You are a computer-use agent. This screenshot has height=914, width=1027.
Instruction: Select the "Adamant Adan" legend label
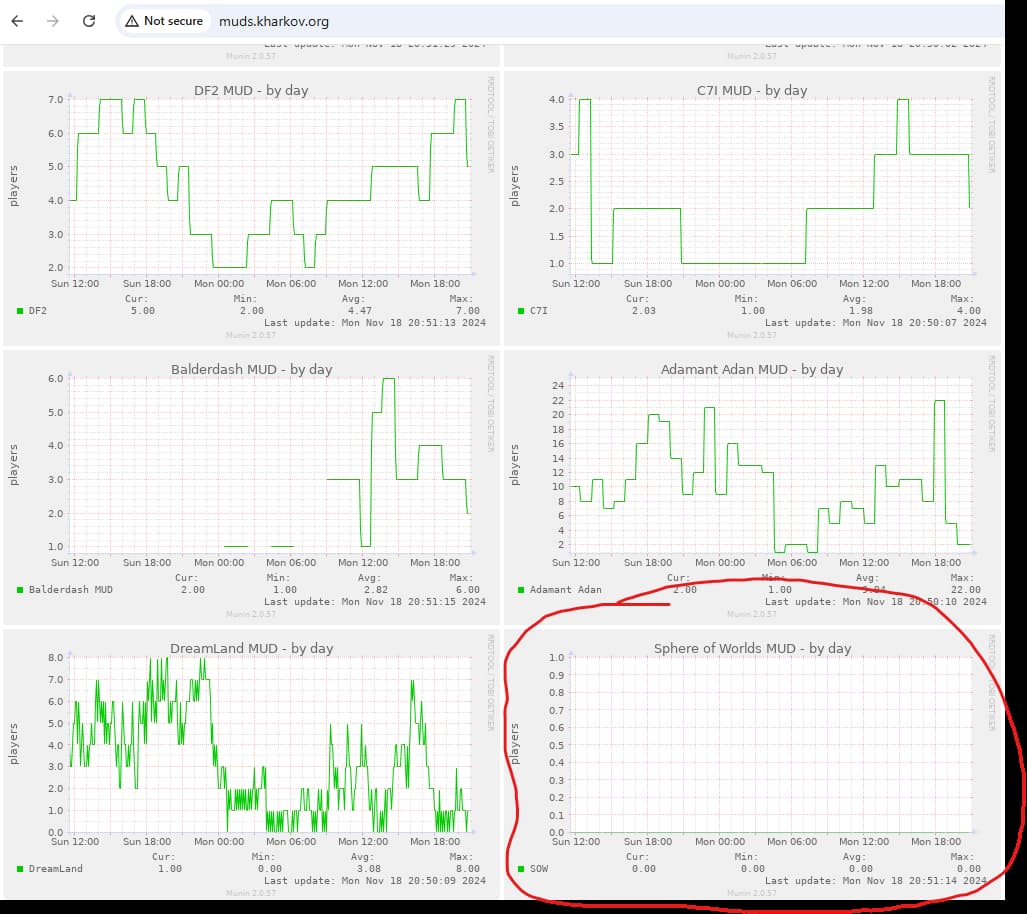[566, 590]
